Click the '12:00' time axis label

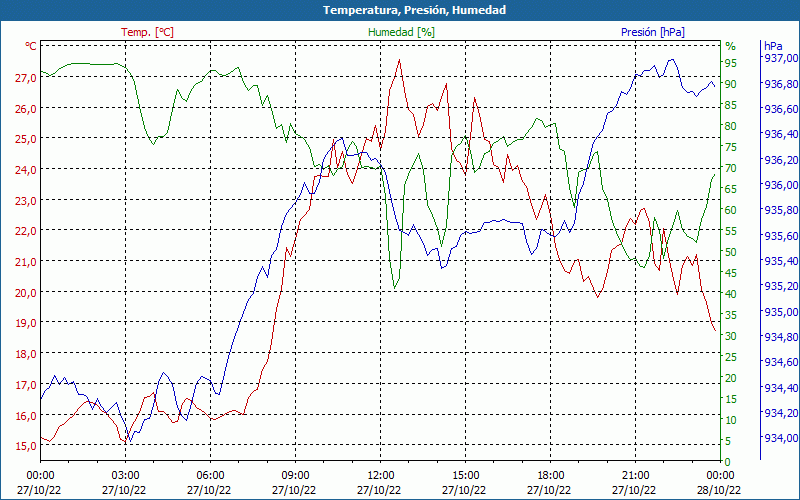click(381, 476)
